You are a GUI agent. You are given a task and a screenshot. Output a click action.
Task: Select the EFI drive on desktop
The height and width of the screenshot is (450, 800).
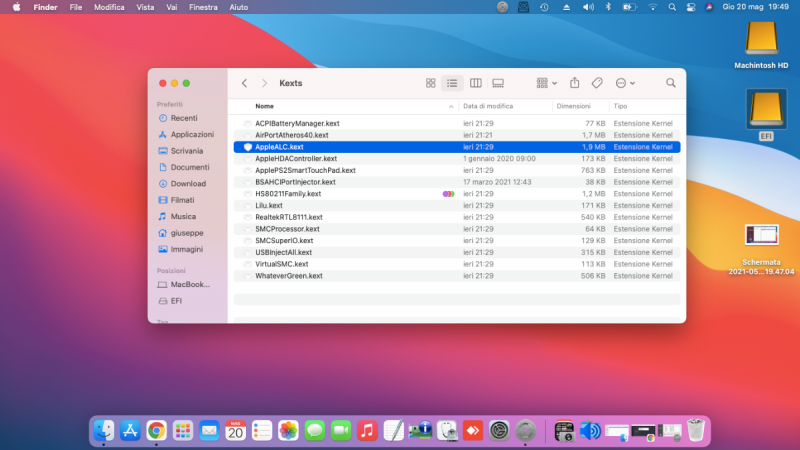(x=767, y=110)
